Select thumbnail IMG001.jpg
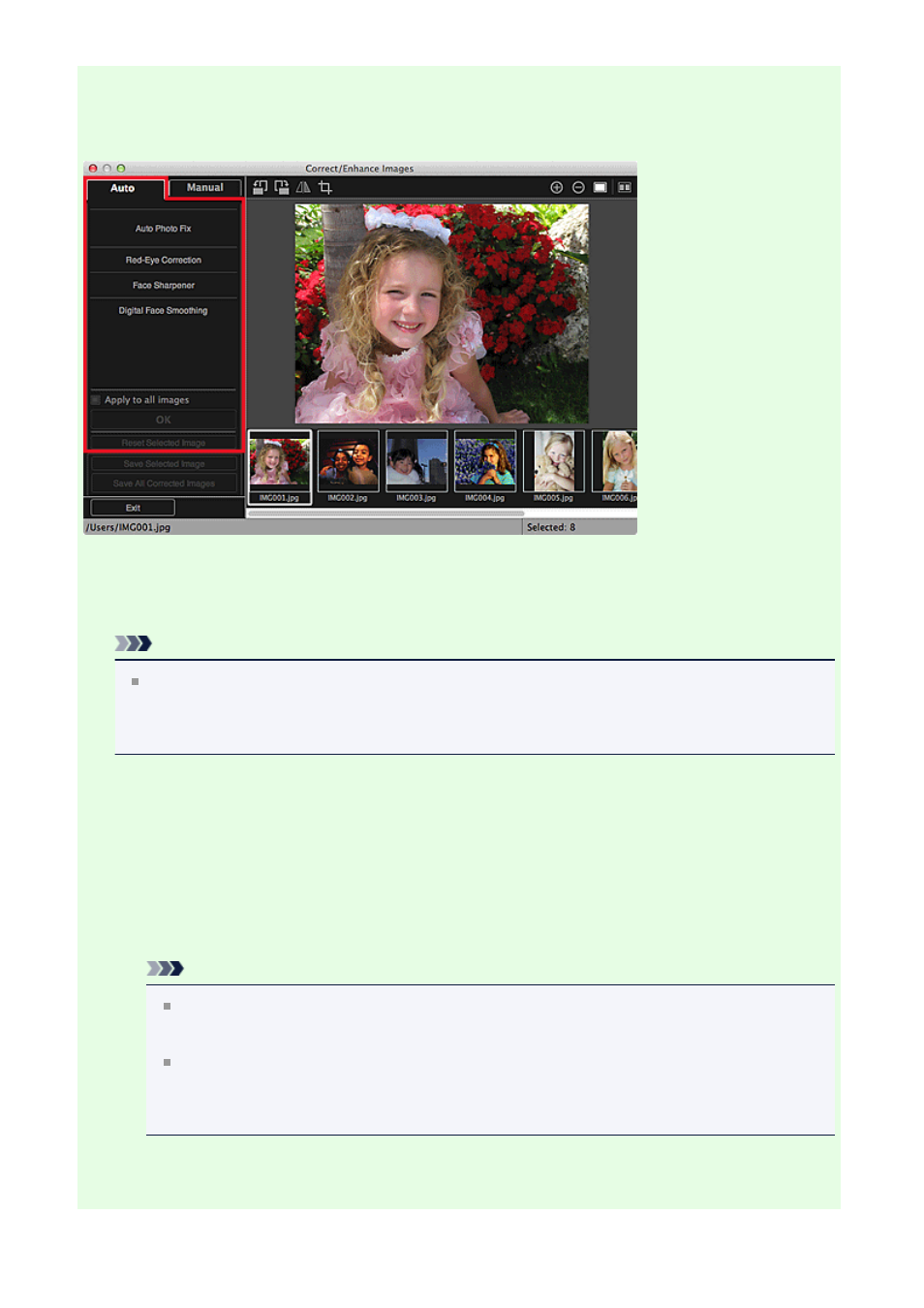 tap(280, 468)
